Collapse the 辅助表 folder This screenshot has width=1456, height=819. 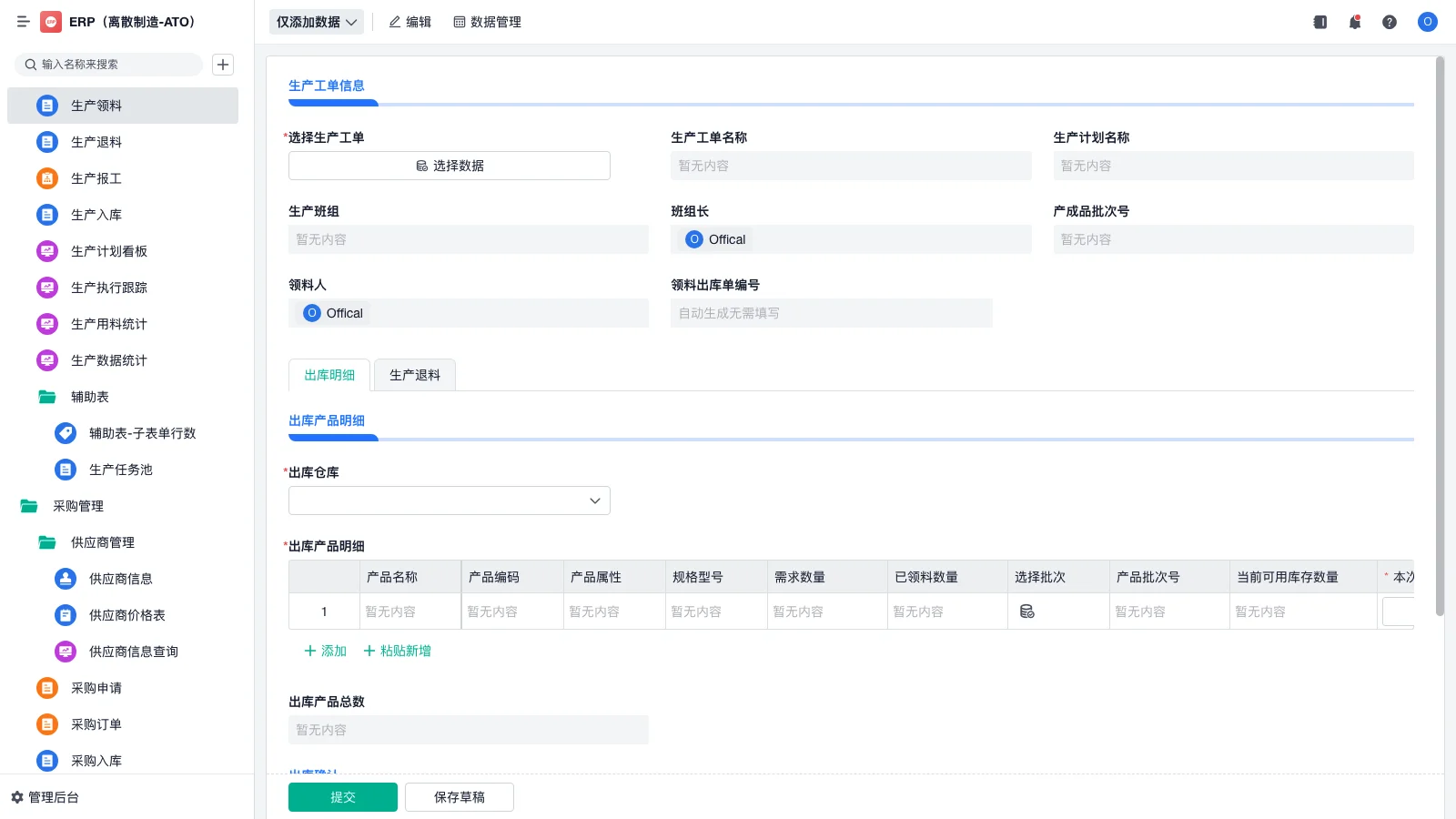(x=47, y=397)
